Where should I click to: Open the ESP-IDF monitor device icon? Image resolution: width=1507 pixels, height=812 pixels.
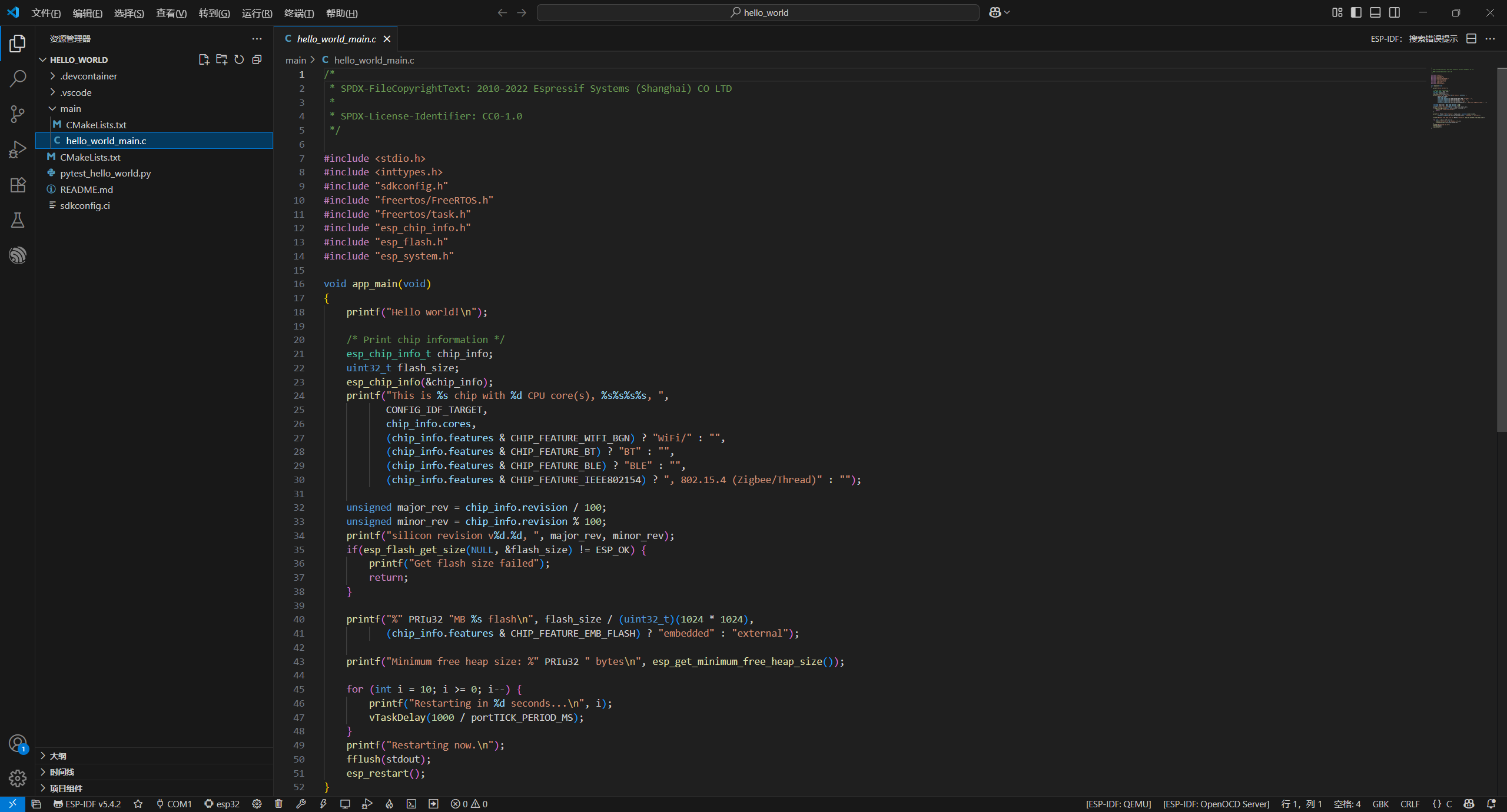345,804
